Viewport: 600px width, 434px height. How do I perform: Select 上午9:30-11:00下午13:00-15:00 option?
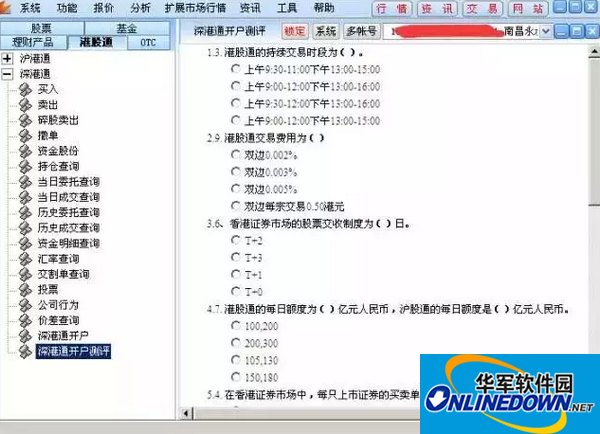236,69
